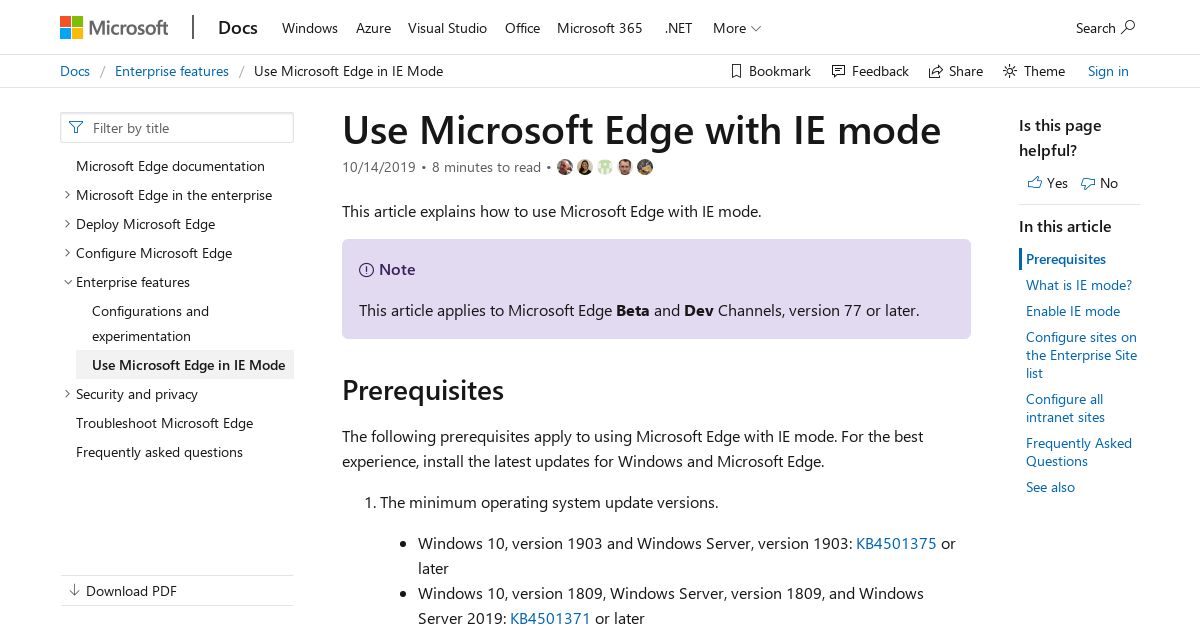Screen dimensions: 1200x630
Task: Vote Yes thumbs up for helpful
Action: click(x=1047, y=183)
